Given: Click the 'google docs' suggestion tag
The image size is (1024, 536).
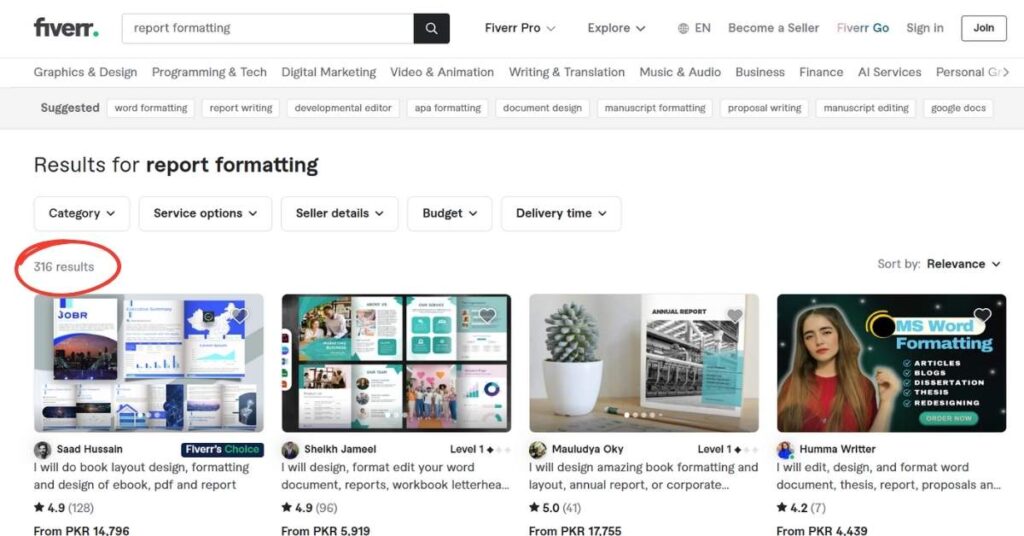Looking at the screenshot, I should click(958, 108).
